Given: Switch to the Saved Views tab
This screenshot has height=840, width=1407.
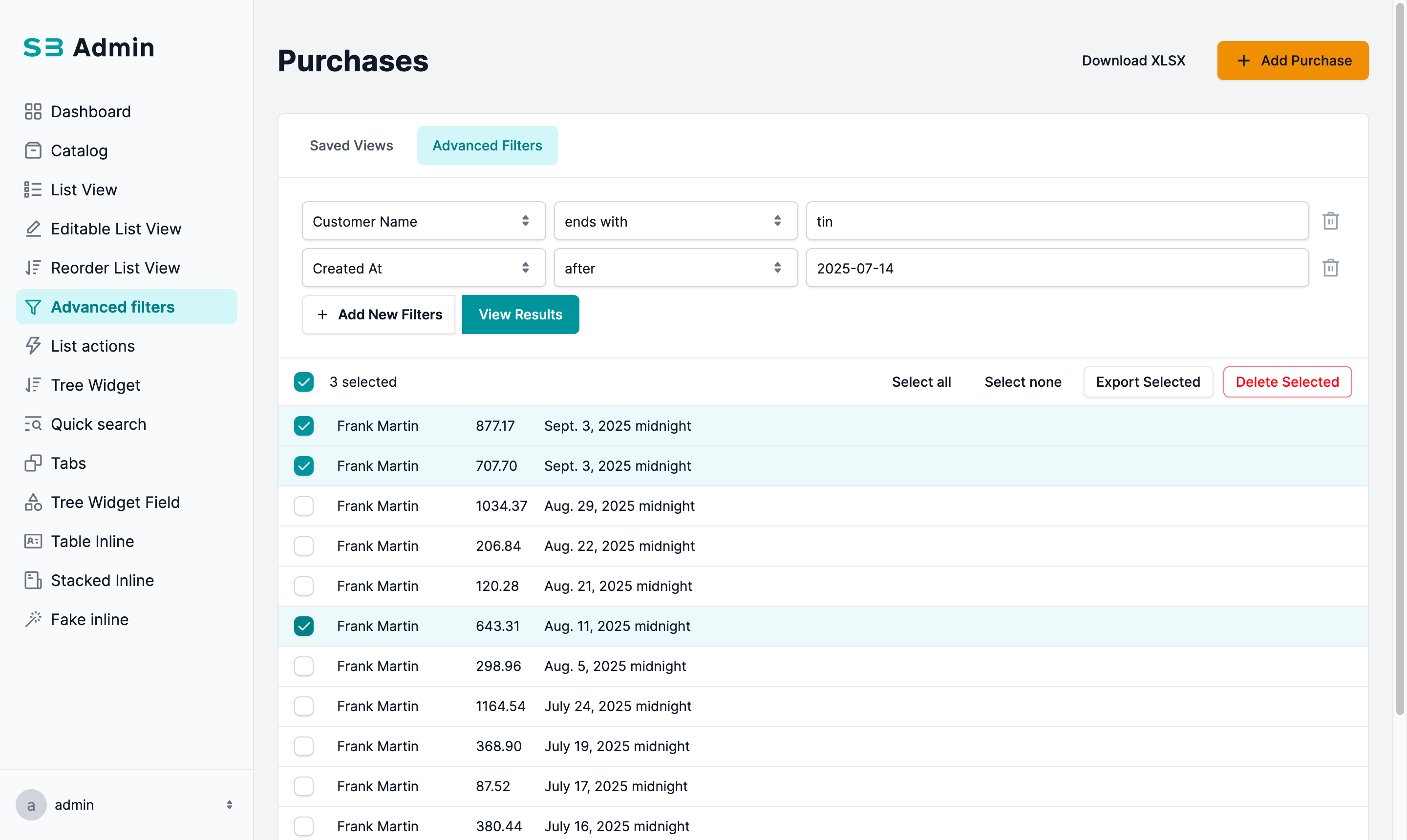Looking at the screenshot, I should 351,146.
